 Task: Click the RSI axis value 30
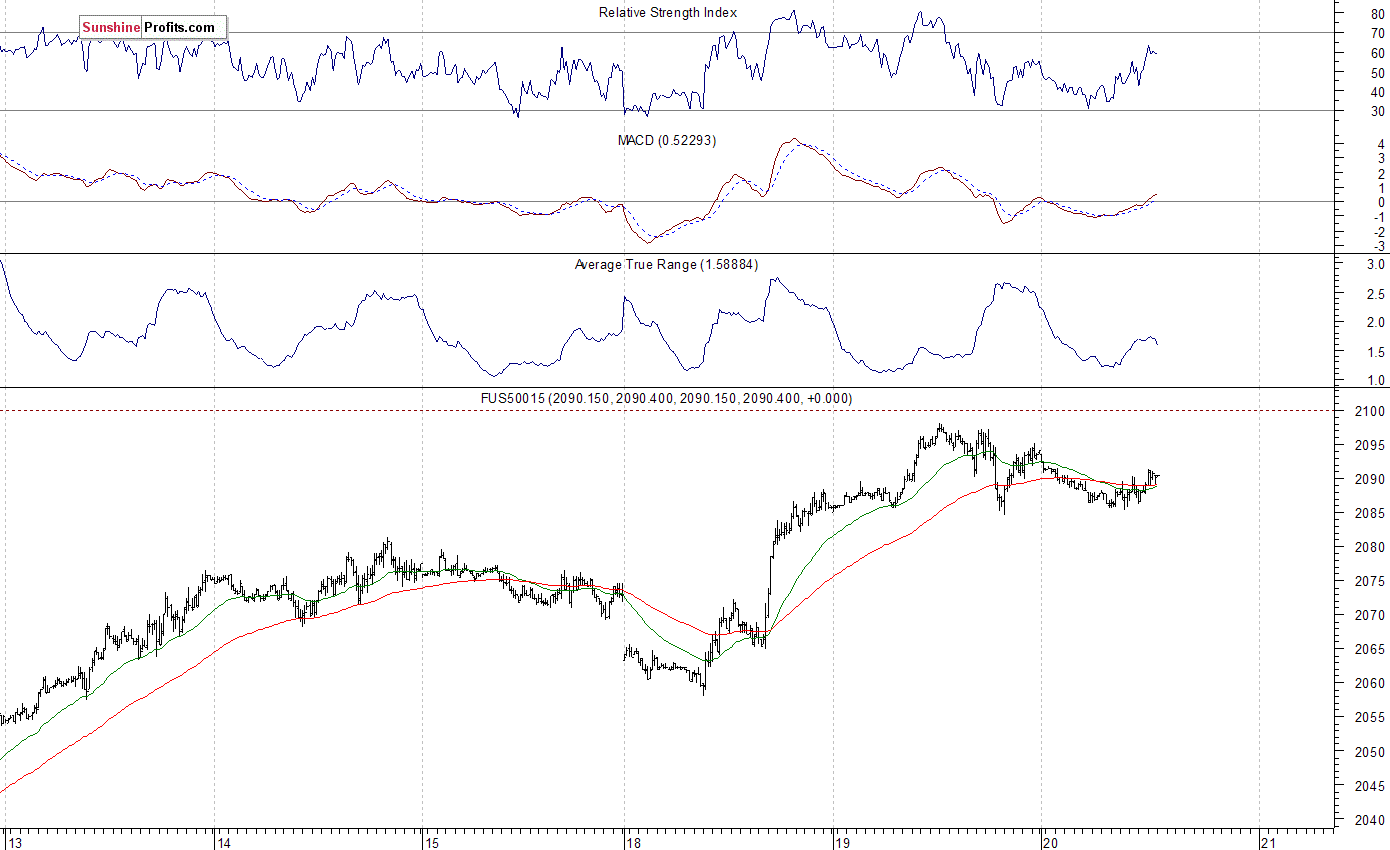(x=1378, y=111)
